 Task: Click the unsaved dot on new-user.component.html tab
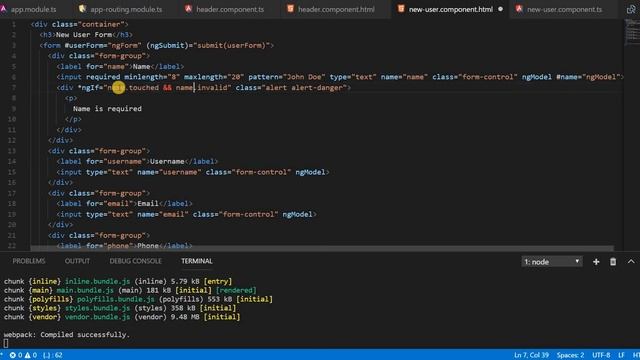click(x=500, y=9)
